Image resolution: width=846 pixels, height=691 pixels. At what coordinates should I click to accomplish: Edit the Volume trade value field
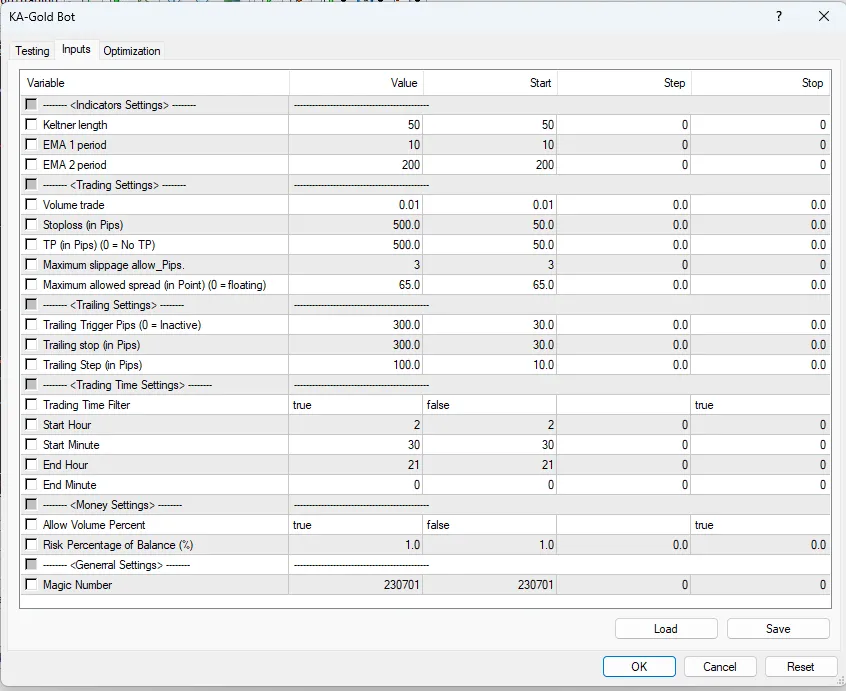(355, 205)
